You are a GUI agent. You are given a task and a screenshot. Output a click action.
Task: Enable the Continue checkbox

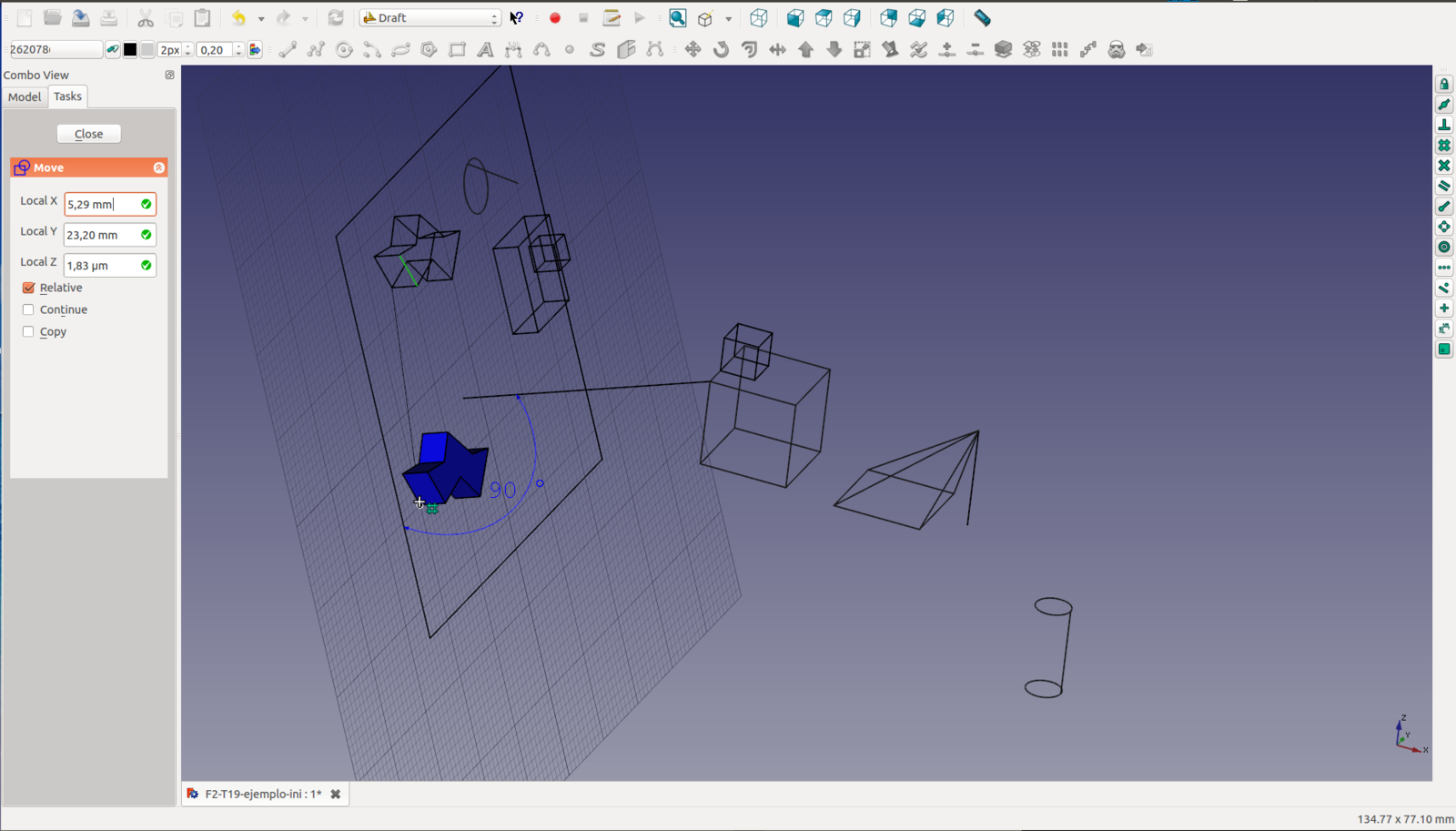(x=29, y=309)
